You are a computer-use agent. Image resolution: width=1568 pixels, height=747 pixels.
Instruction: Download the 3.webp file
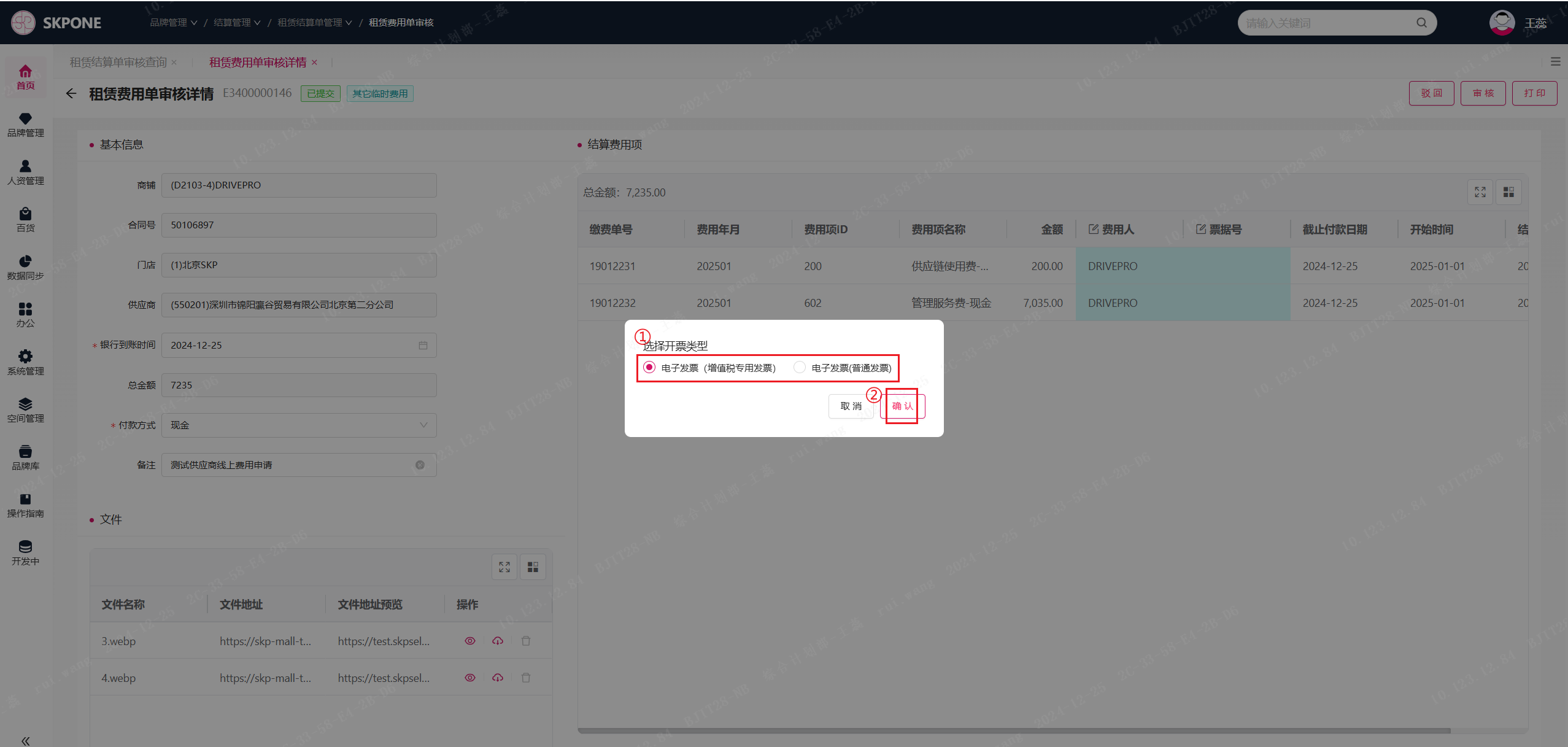click(498, 641)
